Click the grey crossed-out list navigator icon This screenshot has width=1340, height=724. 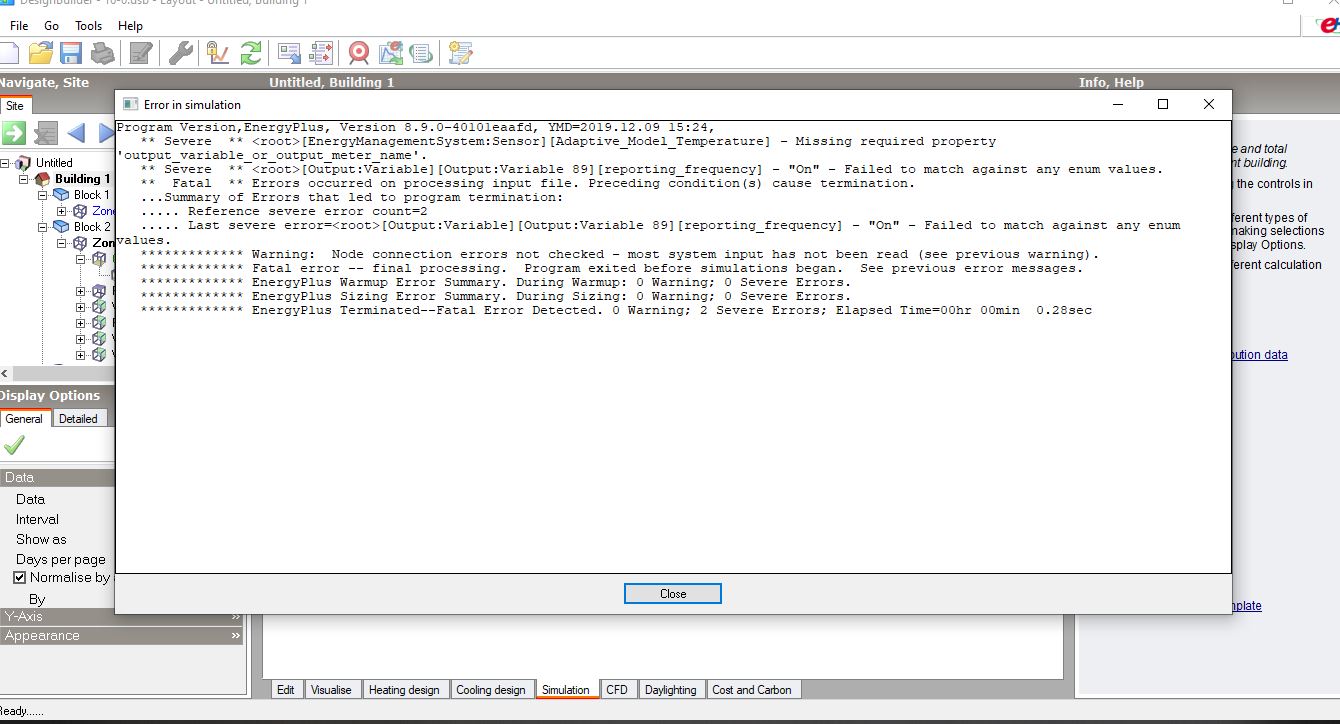coord(45,133)
